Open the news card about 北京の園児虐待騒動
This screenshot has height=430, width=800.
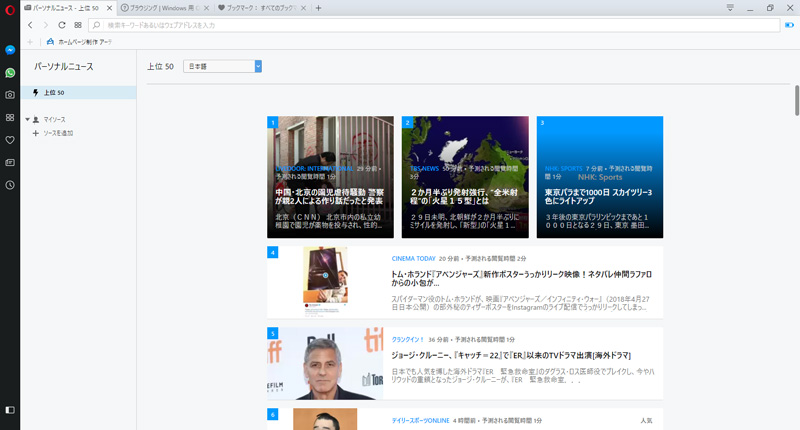click(x=330, y=177)
